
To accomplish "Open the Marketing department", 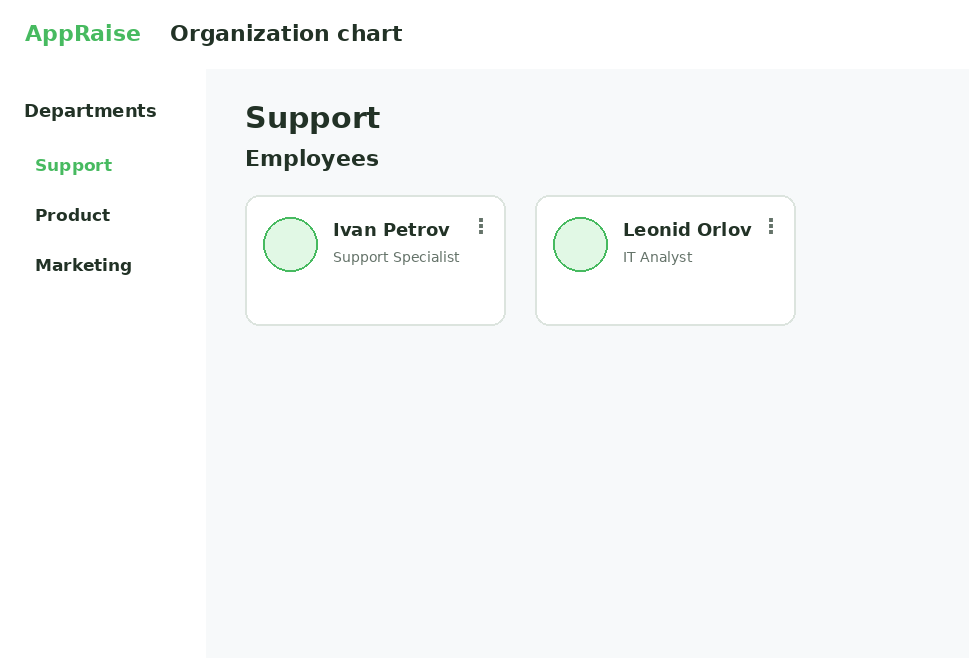I will coord(83,266).
